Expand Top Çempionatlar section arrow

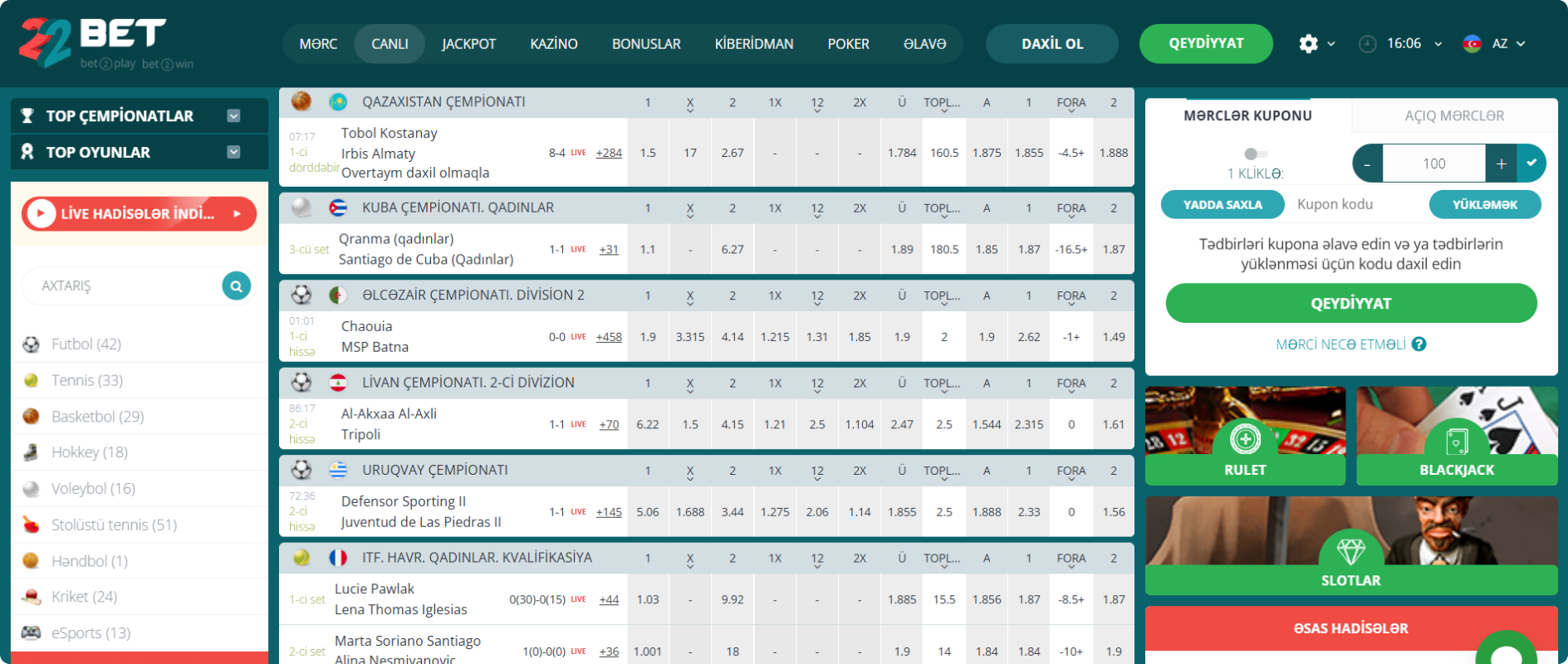(x=233, y=116)
